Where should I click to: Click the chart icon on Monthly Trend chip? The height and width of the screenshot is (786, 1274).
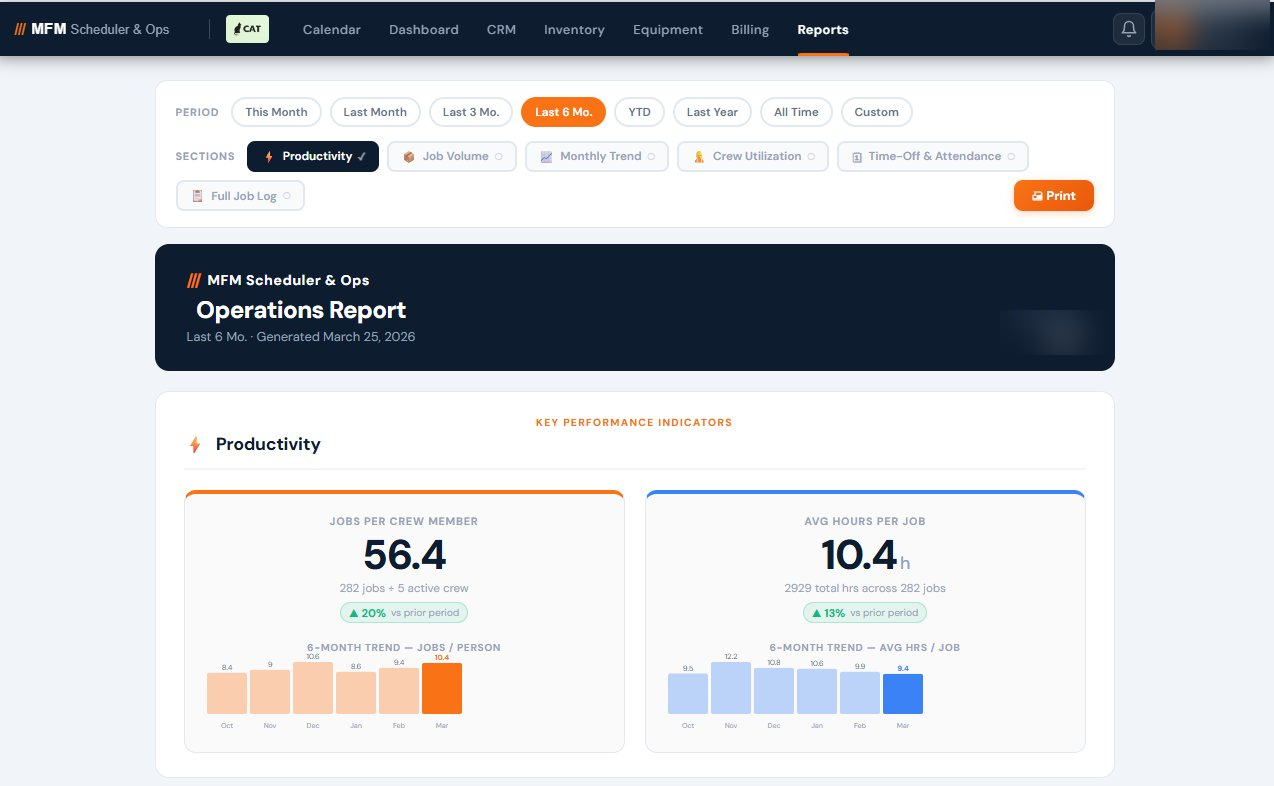[545, 156]
